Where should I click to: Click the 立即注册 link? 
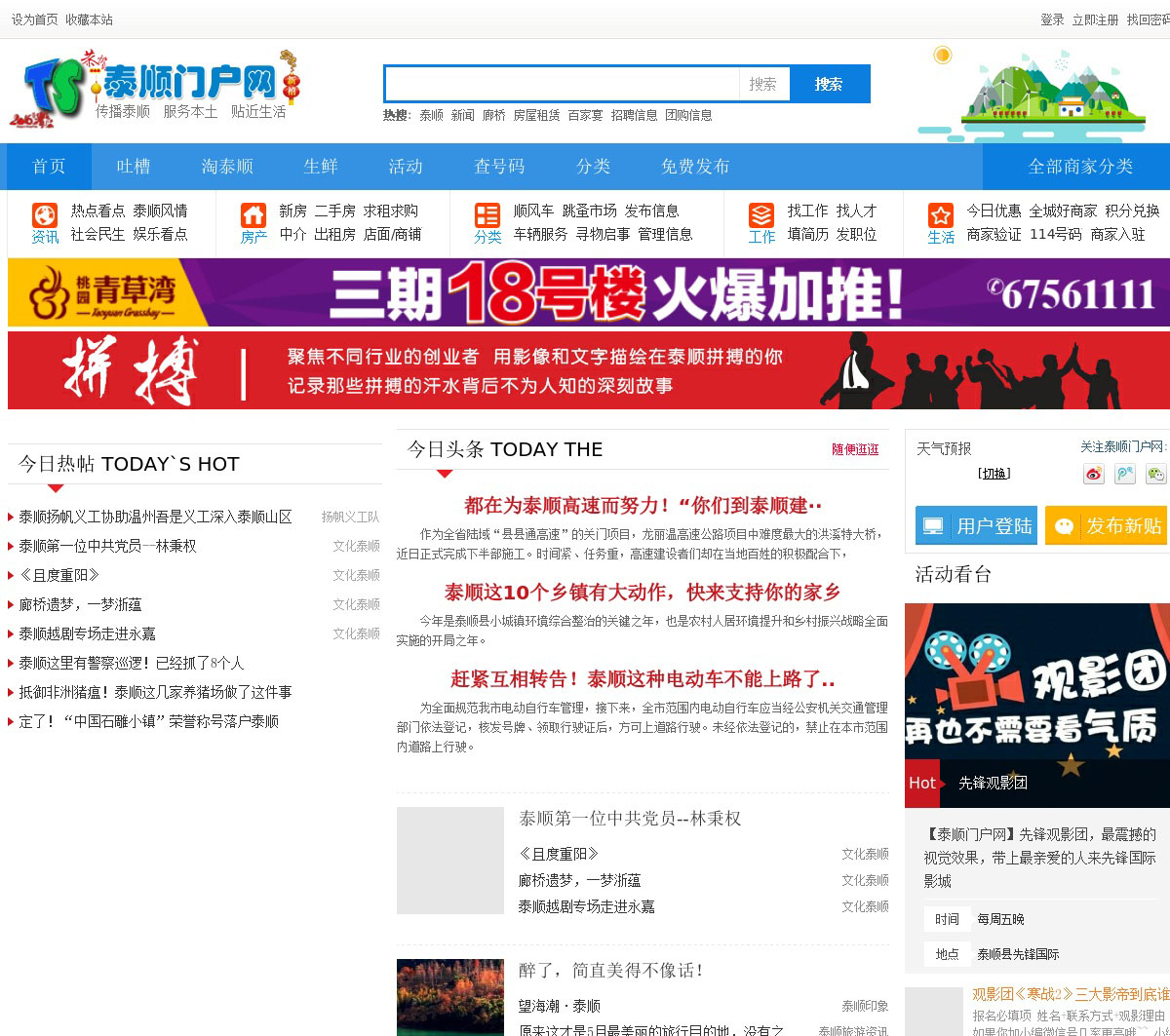coord(1095,19)
